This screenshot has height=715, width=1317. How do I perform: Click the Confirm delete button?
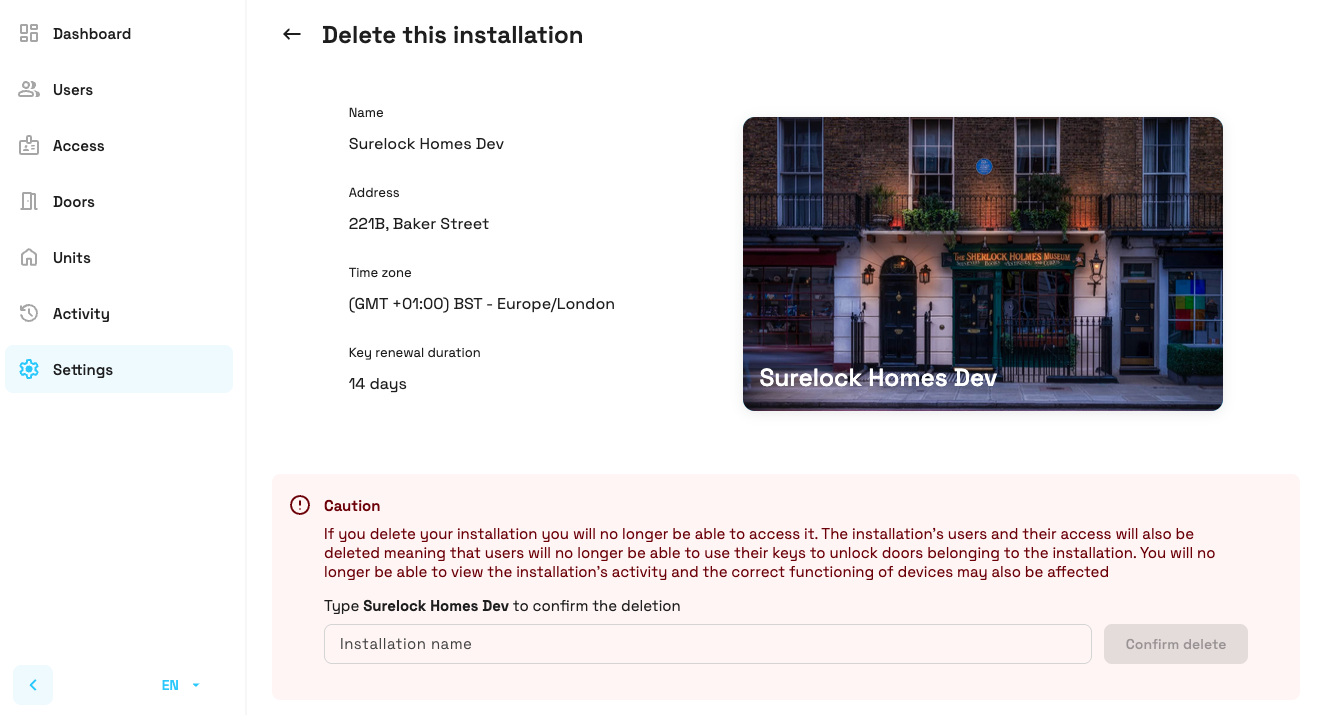(x=1176, y=644)
